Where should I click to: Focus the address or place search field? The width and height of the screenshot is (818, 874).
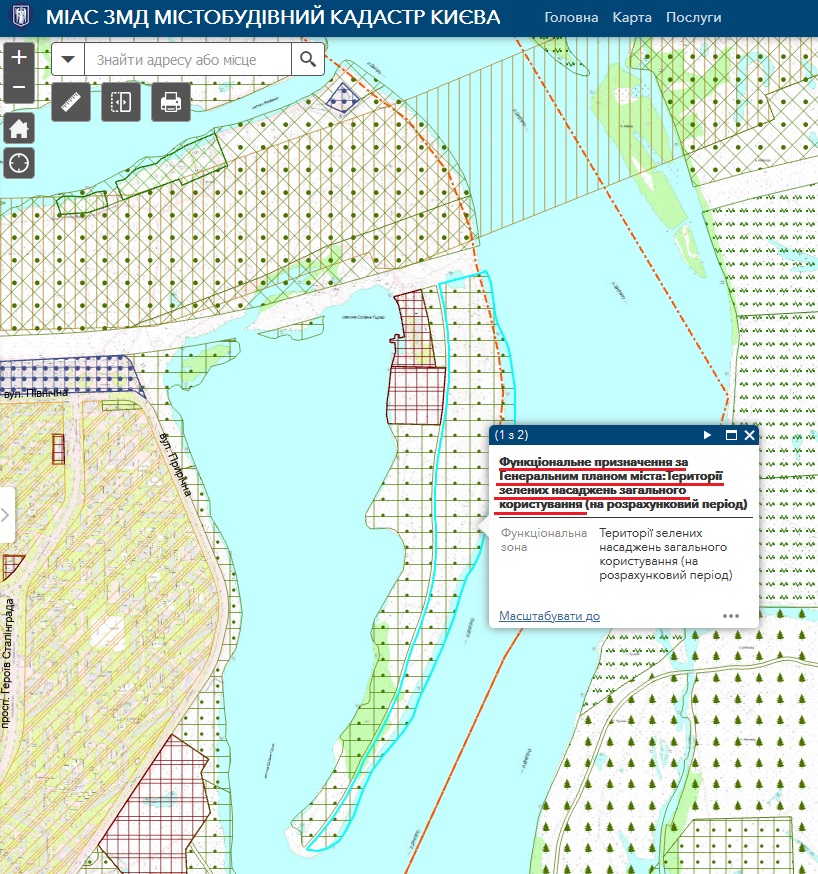(x=188, y=60)
